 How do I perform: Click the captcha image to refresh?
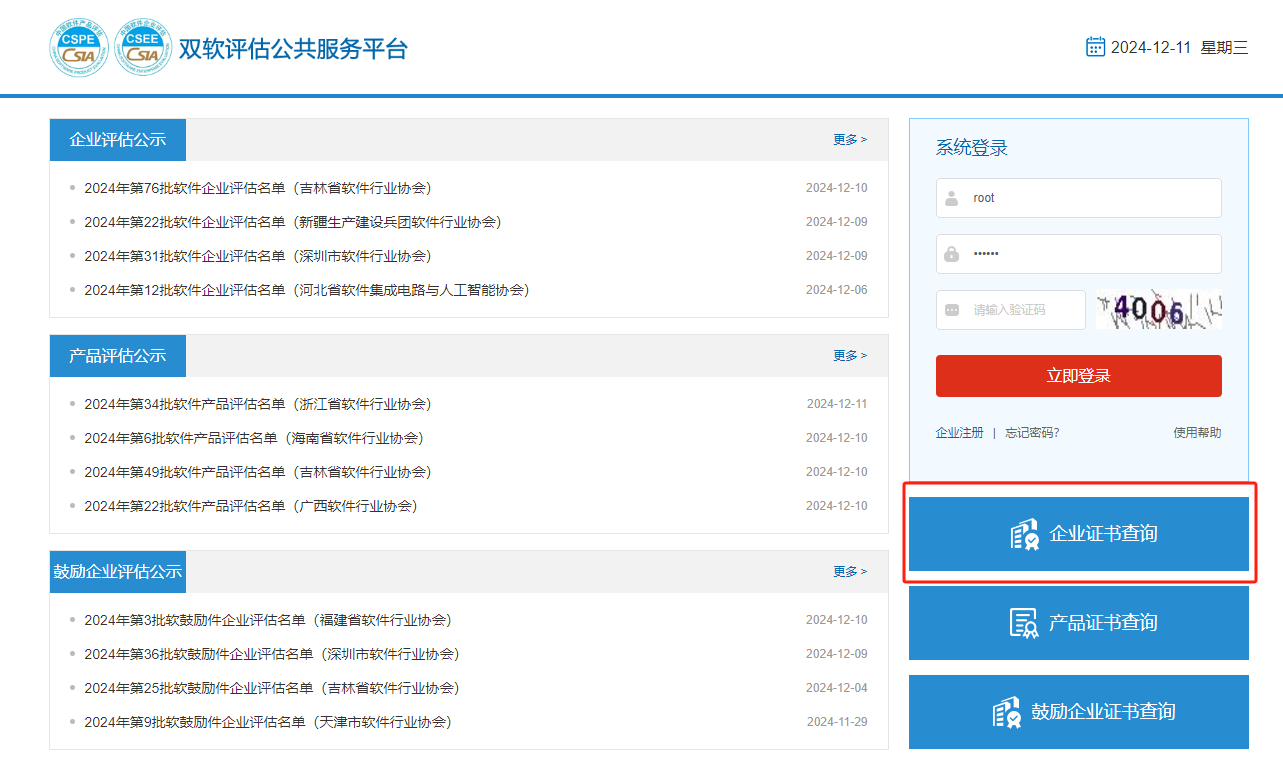point(1158,310)
